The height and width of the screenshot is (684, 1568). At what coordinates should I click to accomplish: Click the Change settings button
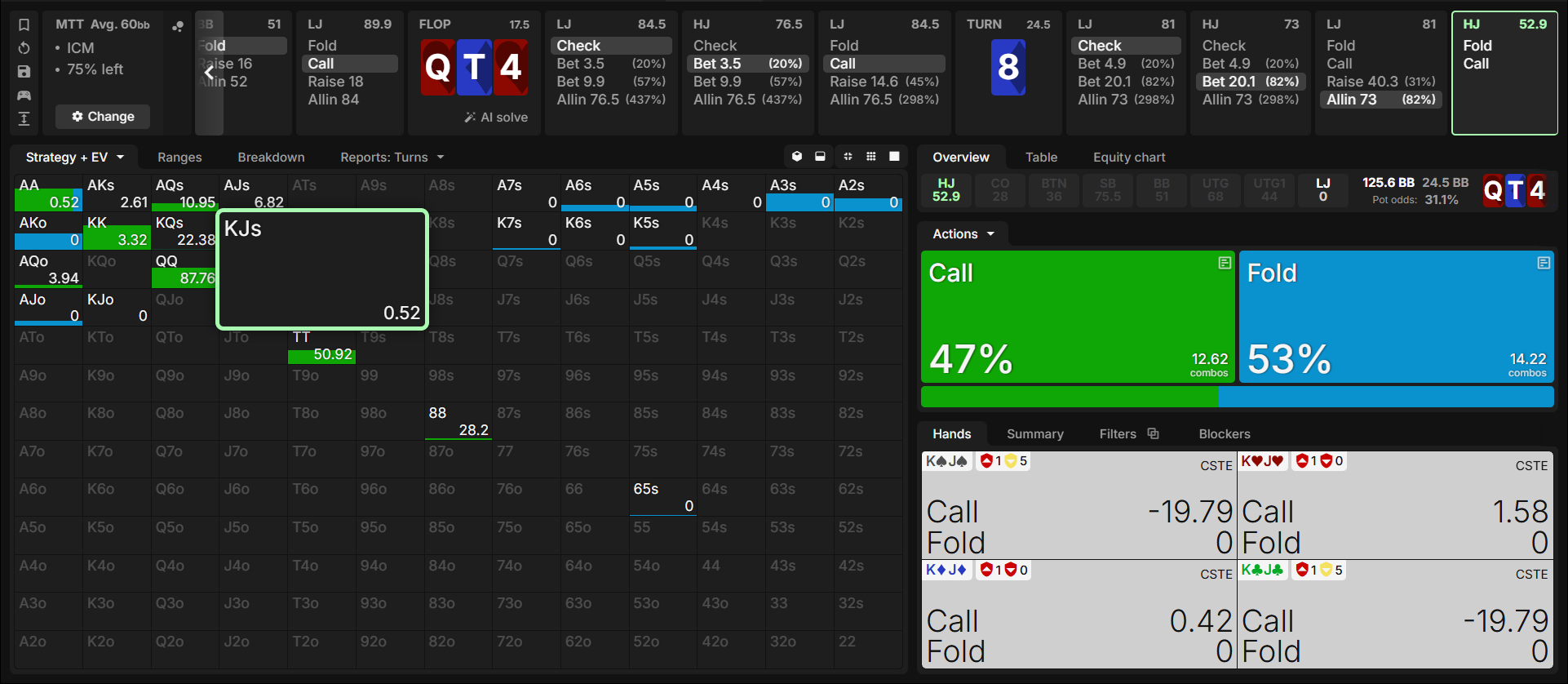(103, 117)
